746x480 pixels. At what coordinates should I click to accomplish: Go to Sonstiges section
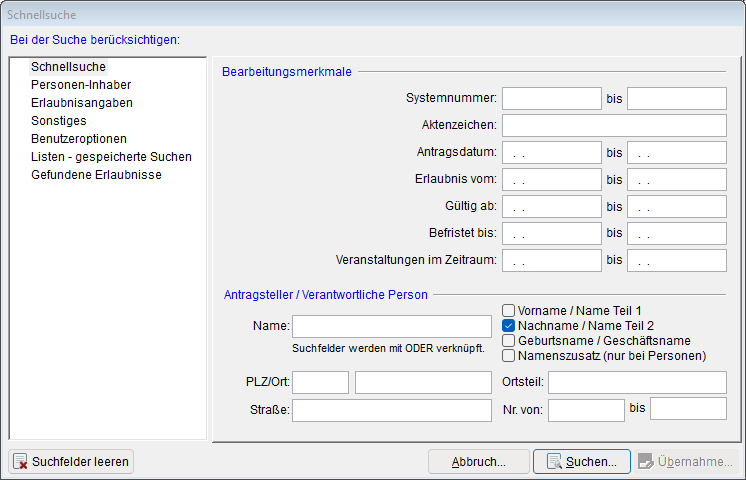pos(58,121)
